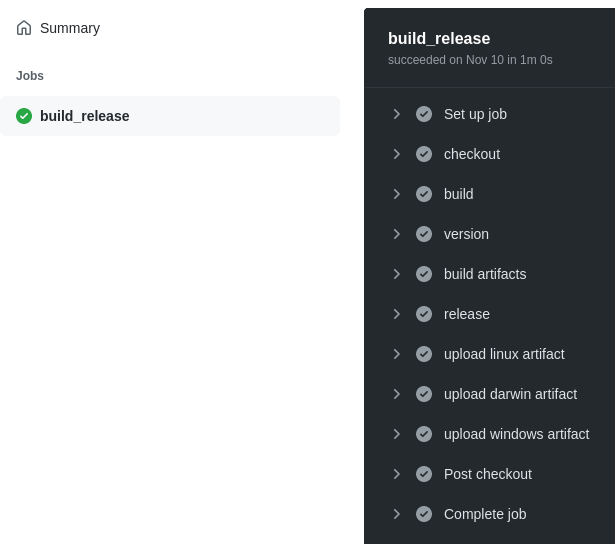Click the check icon for version step
The height and width of the screenshot is (544, 615).
[424, 234]
